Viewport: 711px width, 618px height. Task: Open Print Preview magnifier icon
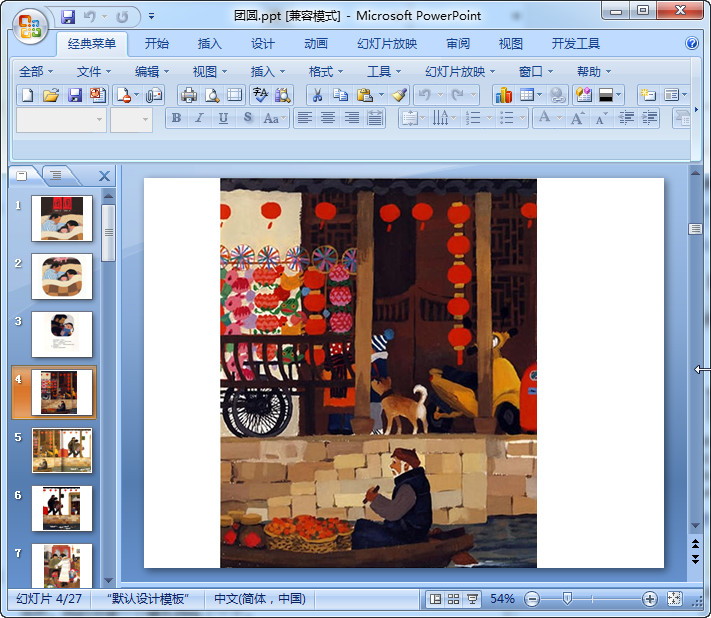212,95
